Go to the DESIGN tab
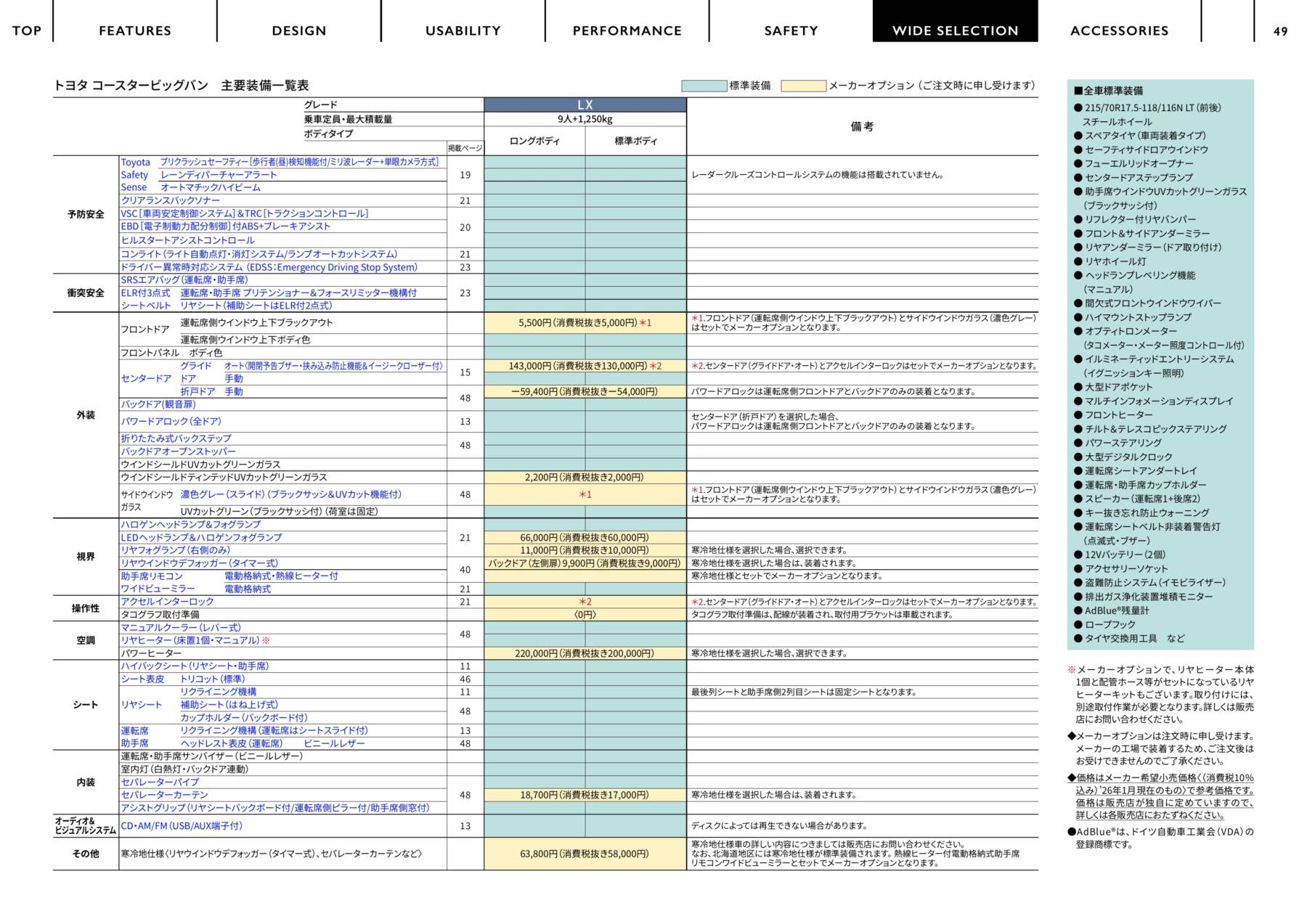Screen dimensions: 1307x924 pos(299,30)
